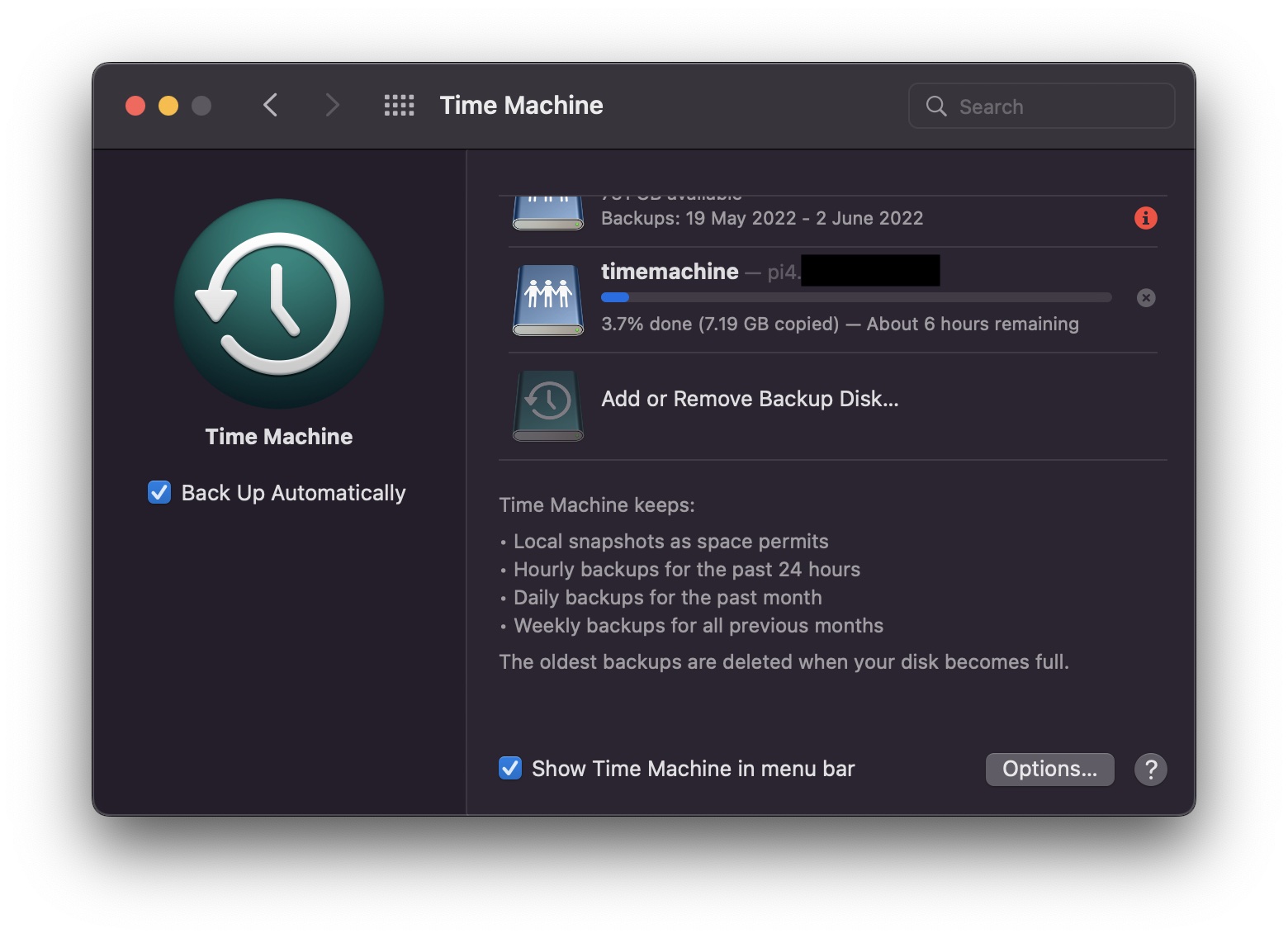
Task: Click Local snapshots as space permits
Action: [x=670, y=542]
